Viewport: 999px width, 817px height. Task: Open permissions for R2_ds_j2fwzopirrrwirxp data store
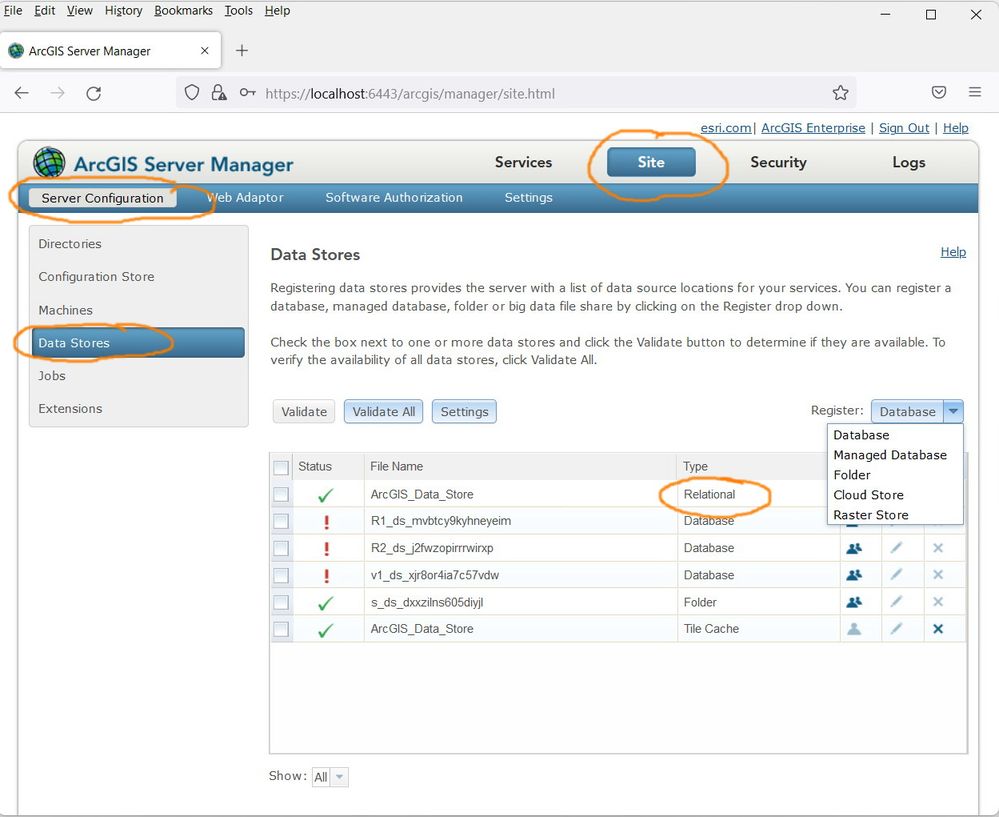[854, 548]
